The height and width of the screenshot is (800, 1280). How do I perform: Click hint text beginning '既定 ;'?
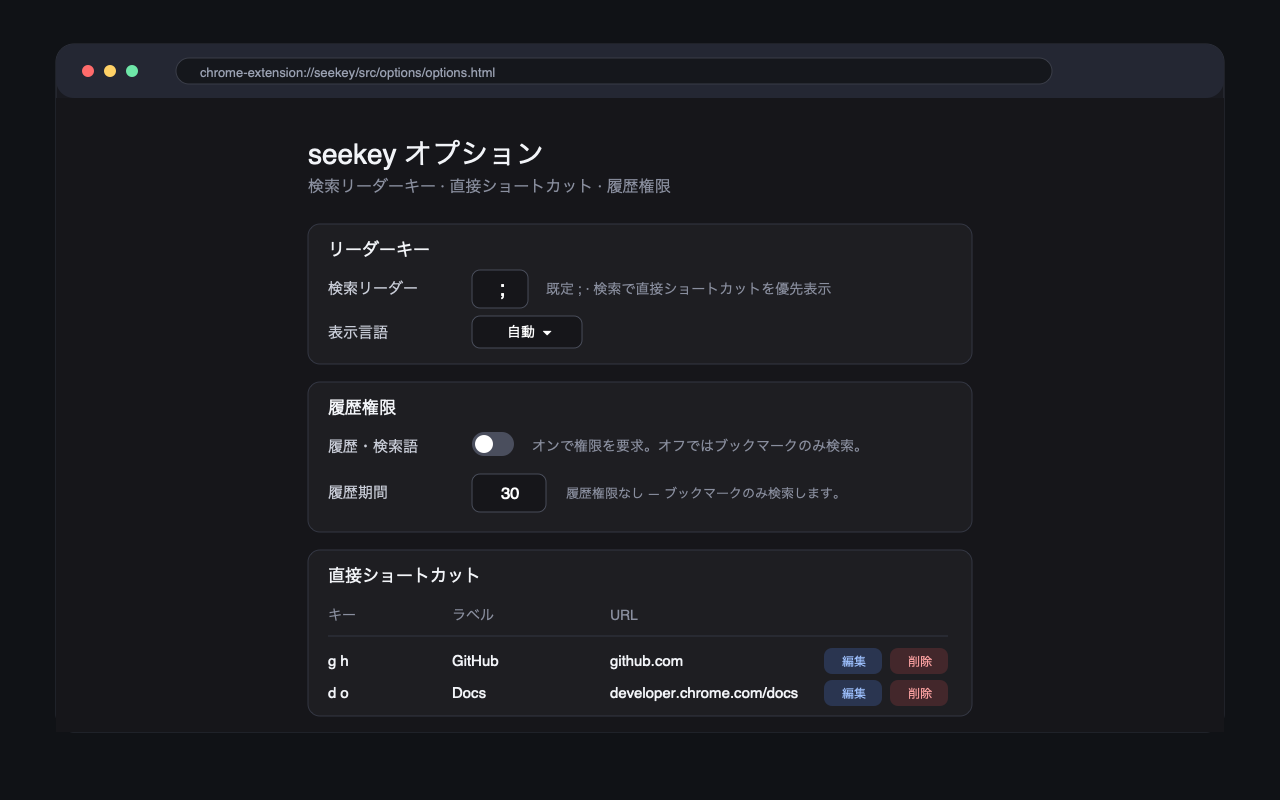(688, 289)
